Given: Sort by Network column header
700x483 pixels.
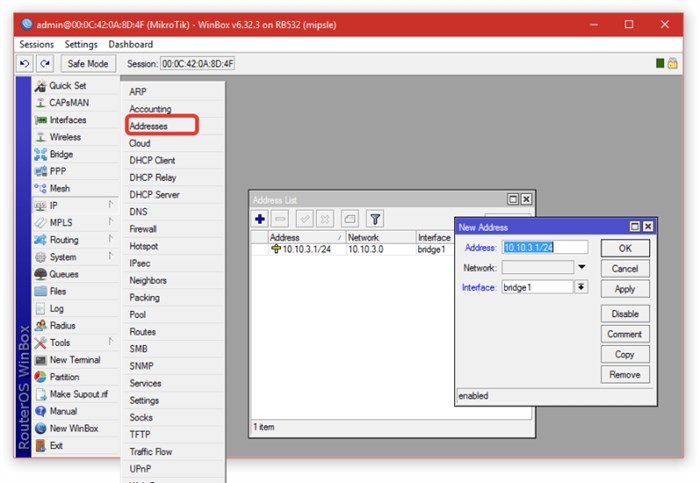Looking at the screenshot, I should point(381,237).
